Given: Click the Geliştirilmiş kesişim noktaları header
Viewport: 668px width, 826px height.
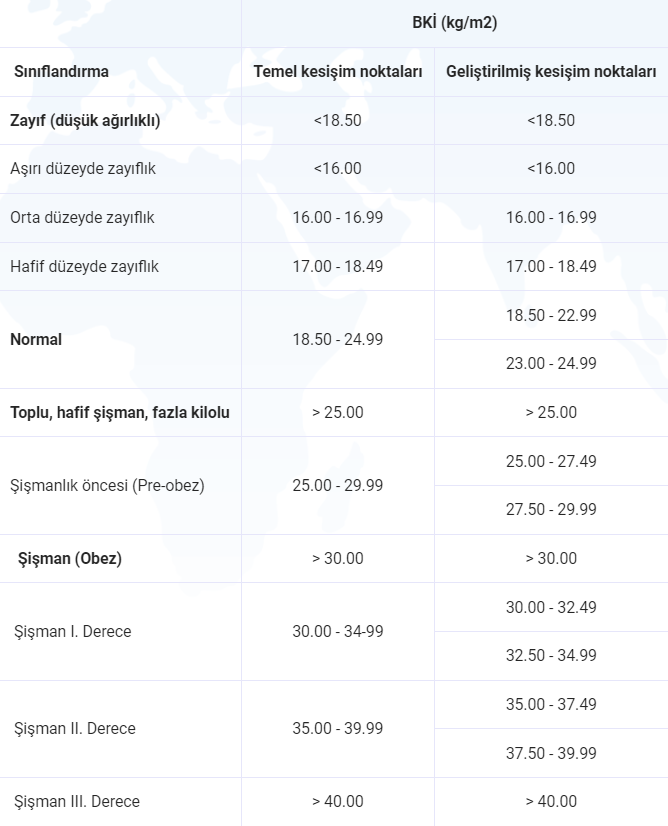Looking at the screenshot, I should (x=551, y=72).
